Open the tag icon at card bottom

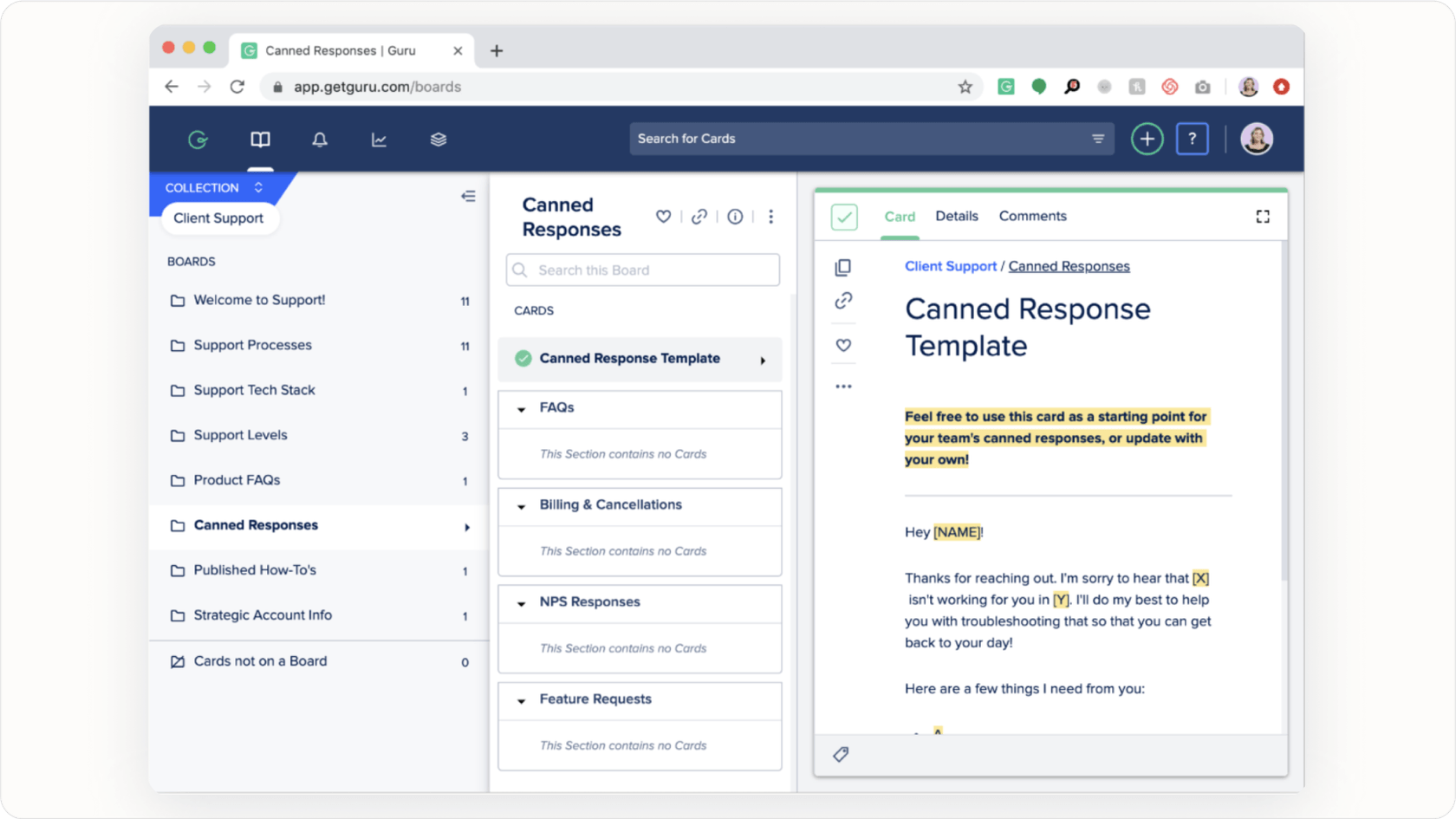click(x=840, y=754)
